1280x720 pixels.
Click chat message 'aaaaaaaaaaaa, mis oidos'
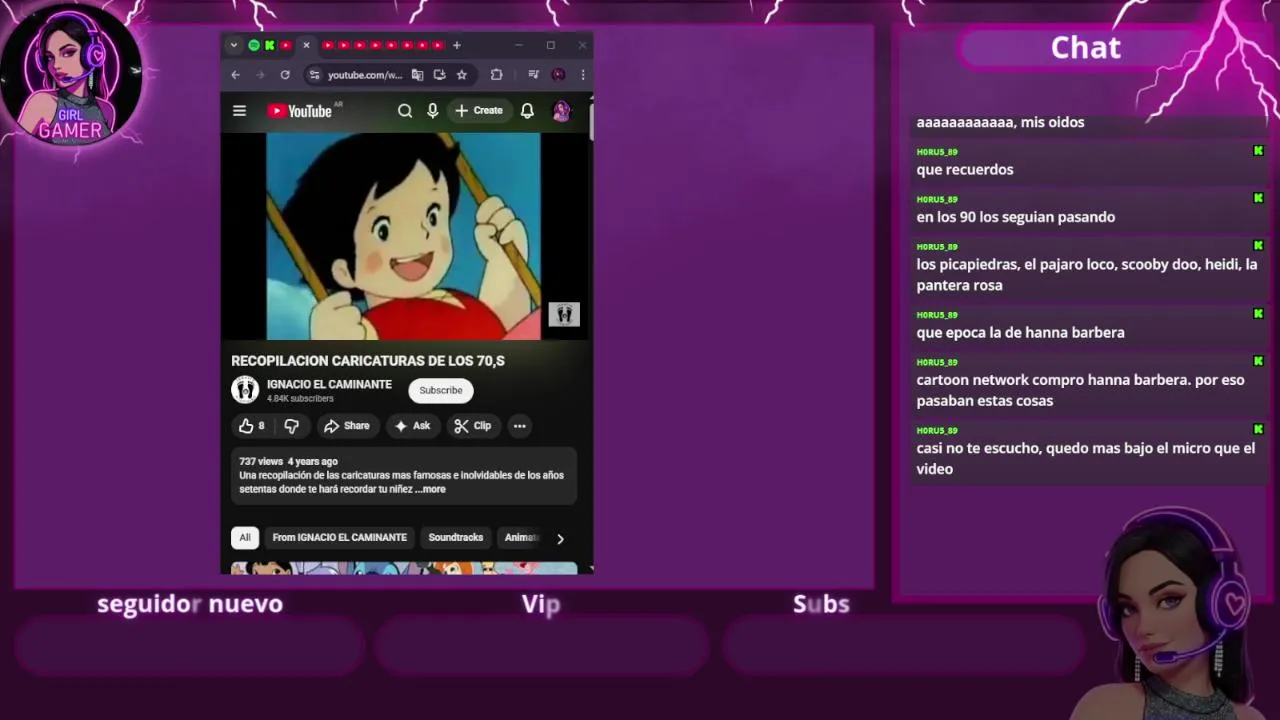click(1000, 122)
